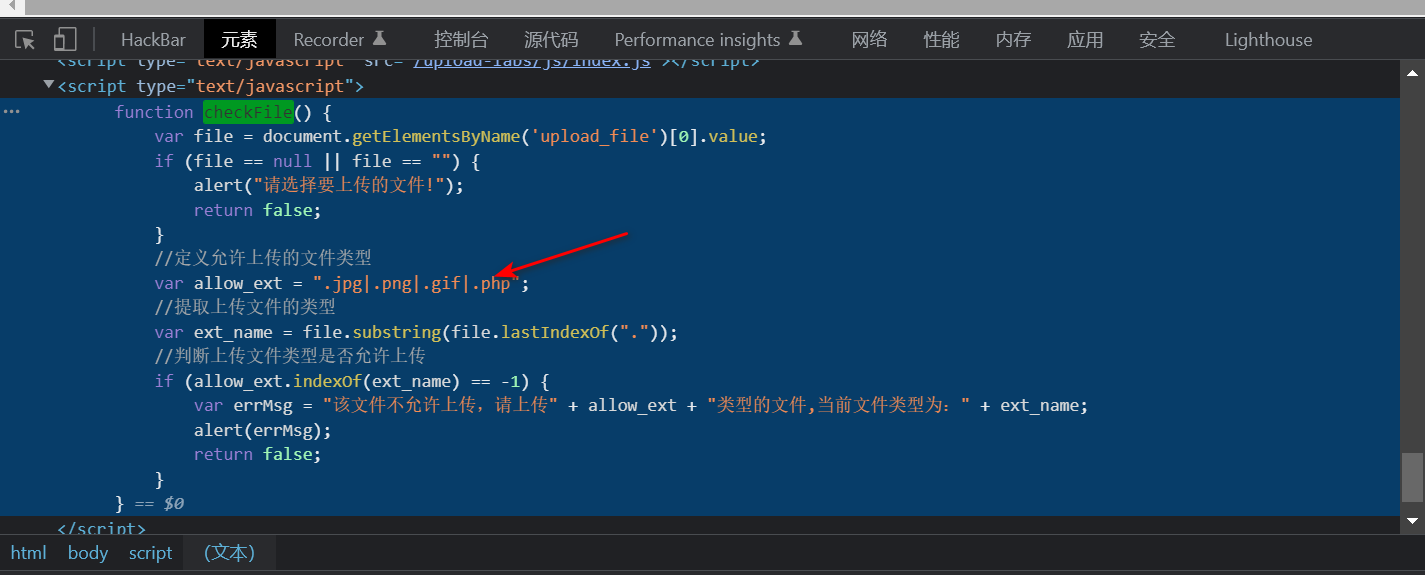Collapse the script text/javascript node

[49, 86]
